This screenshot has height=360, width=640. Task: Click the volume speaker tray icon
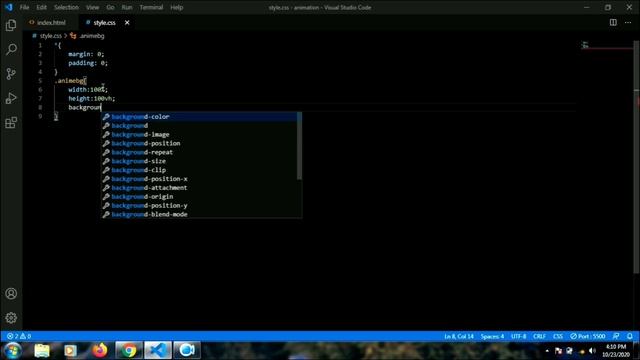point(592,351)
